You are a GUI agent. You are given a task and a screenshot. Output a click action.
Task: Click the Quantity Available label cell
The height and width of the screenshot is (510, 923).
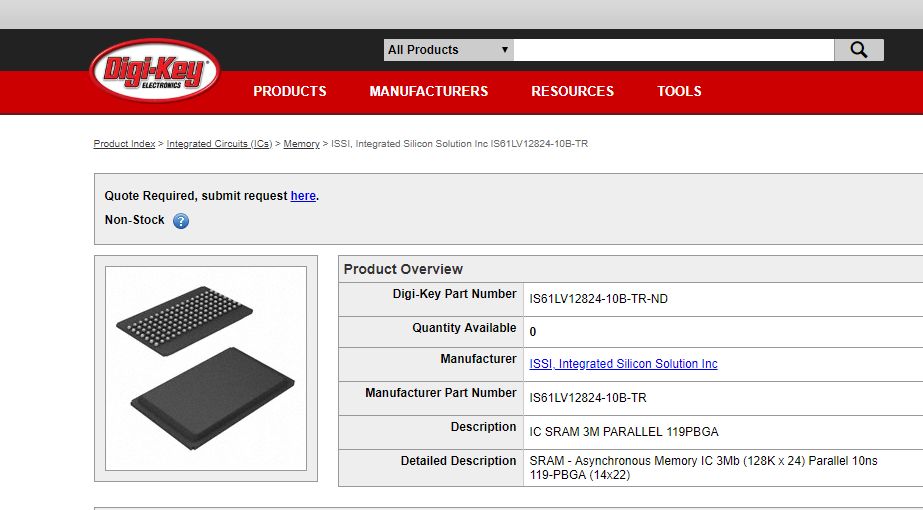coord(431,332)
